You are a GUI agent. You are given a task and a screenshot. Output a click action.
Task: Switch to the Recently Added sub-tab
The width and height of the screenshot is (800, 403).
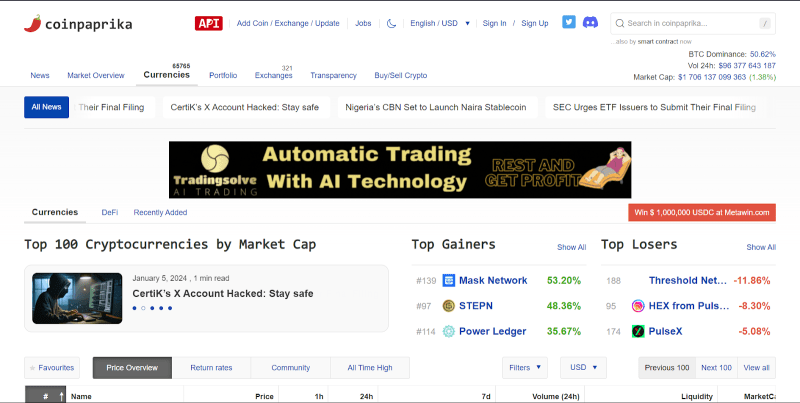[x=160, y=212]
